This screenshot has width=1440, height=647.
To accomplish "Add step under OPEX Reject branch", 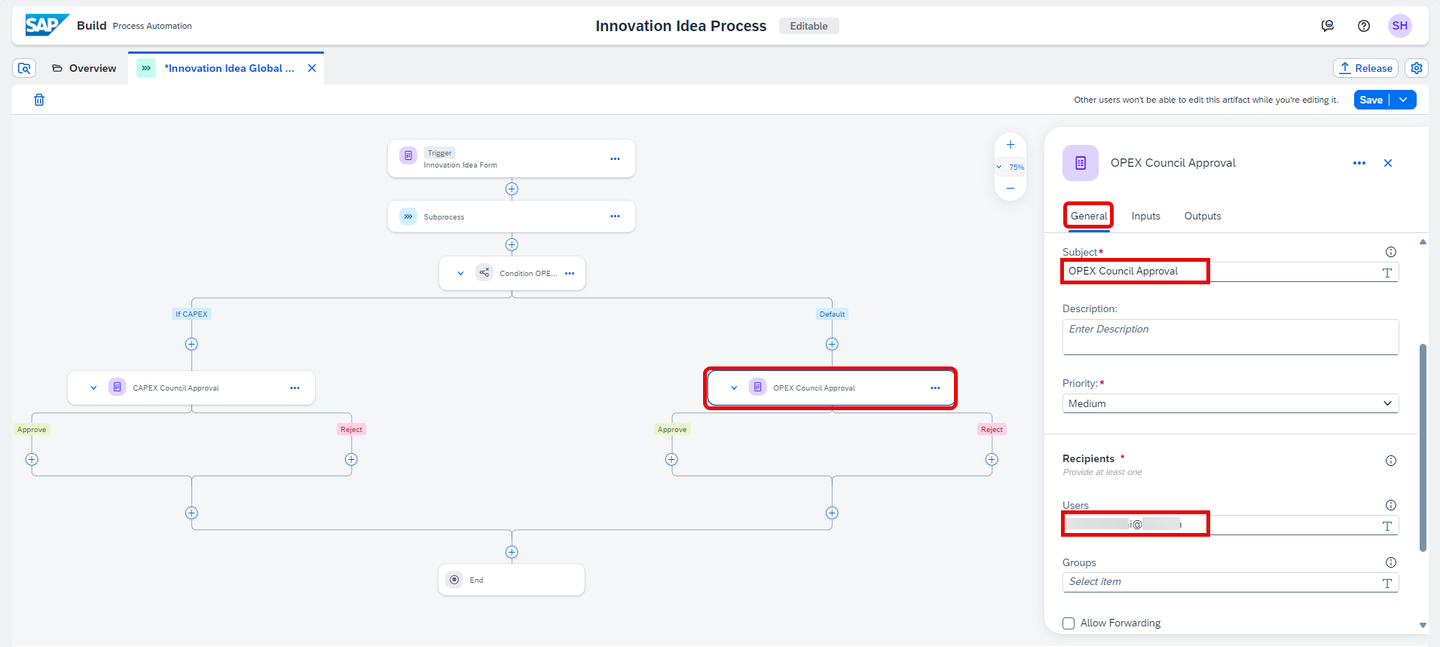I will [991, 460].
